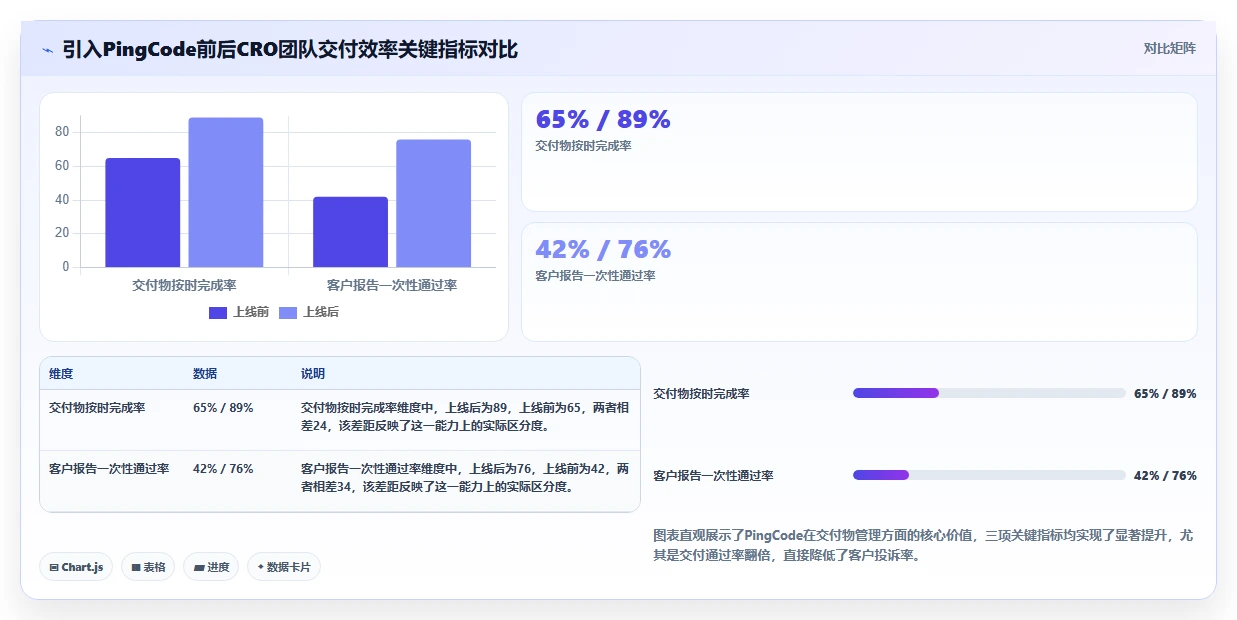Click table cell 交付物按时完成率 in 维度 column
Screen dimensions: 1237x620
click(x=97, y=408)
